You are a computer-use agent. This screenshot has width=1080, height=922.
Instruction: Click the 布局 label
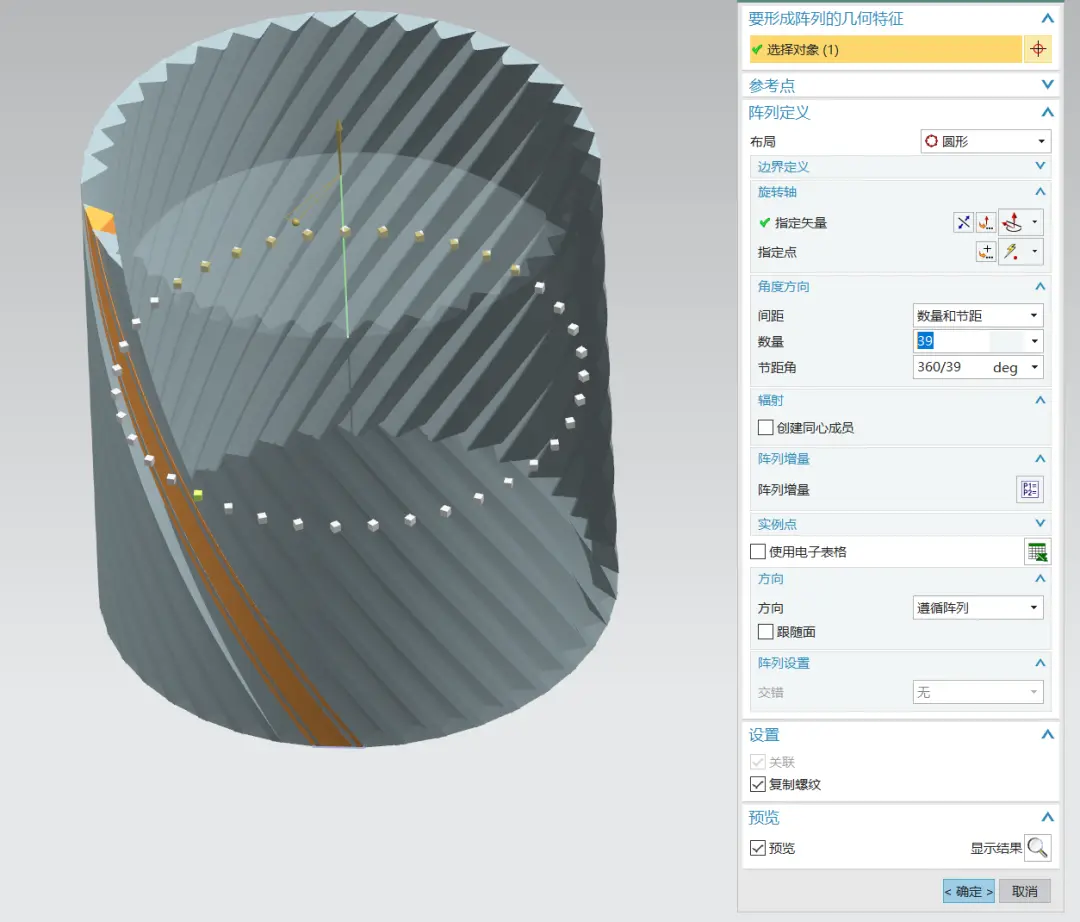(762, 141)
